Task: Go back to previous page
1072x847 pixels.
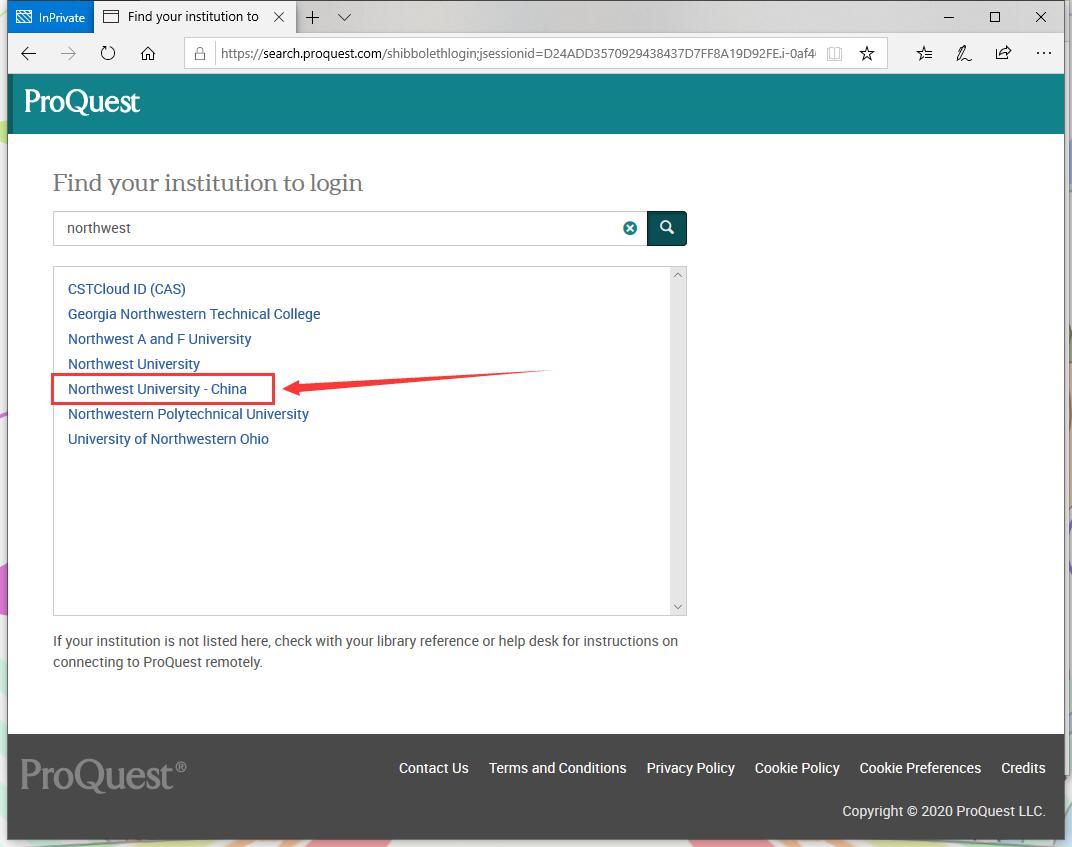Action: [x=29, y=54]
